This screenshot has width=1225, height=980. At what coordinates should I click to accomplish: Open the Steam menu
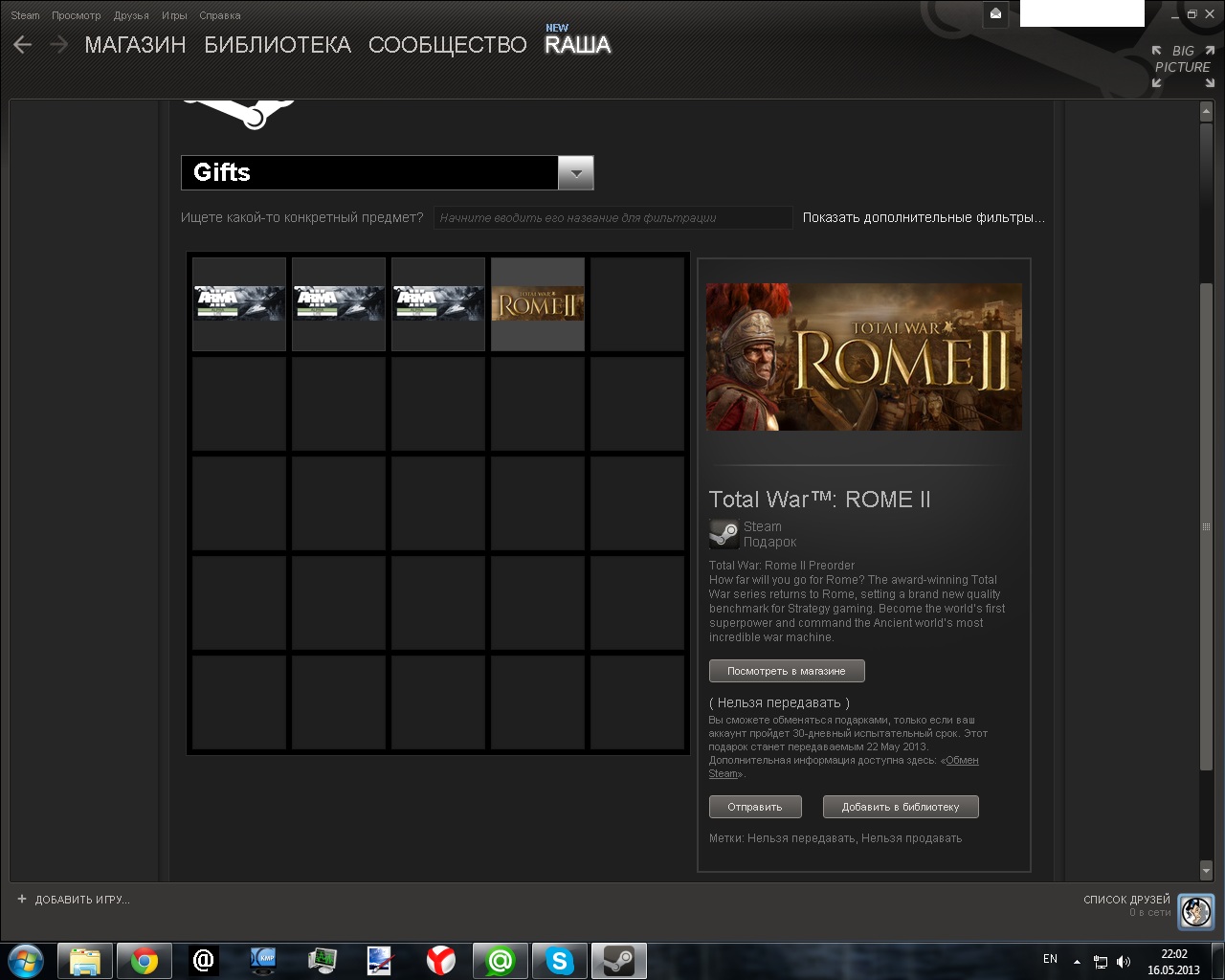pyautogui.click(x=25, y=15)
